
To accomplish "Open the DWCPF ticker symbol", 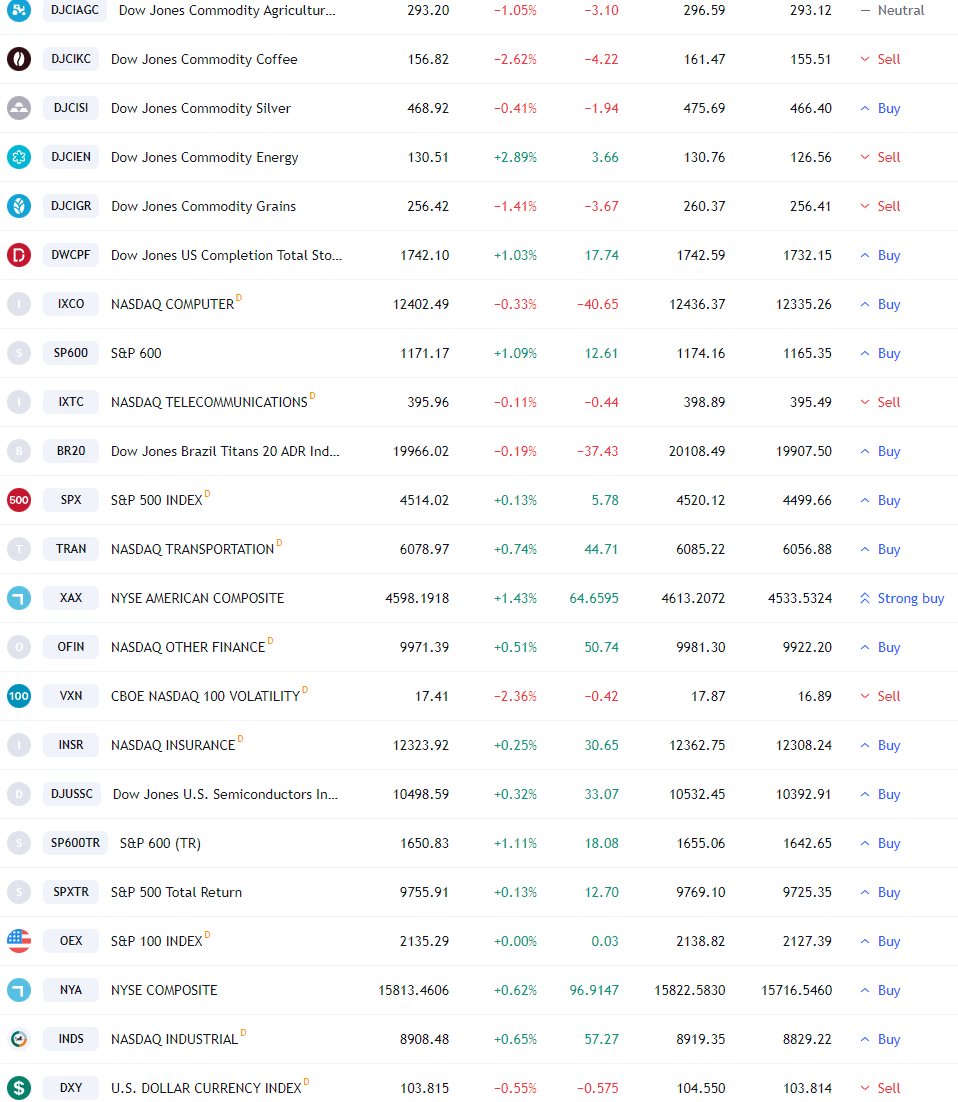I will coord(71,255).
